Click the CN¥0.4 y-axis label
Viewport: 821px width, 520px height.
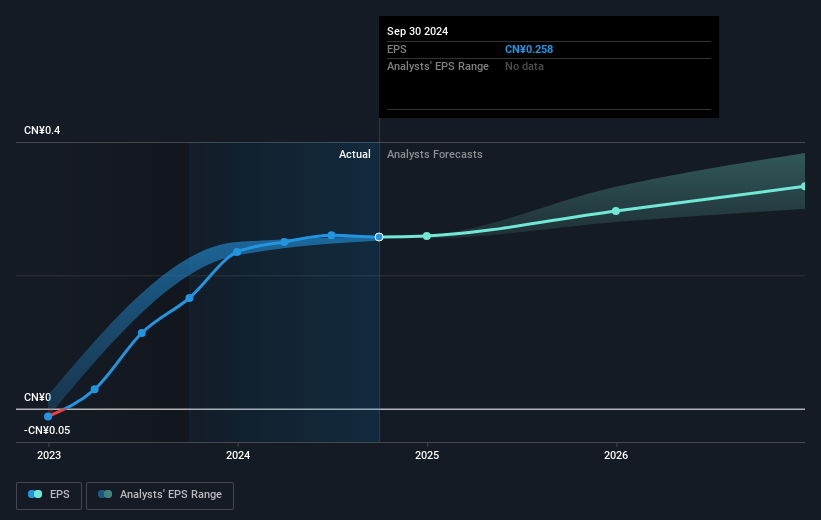pyautogui.click(x=42, y=130)
